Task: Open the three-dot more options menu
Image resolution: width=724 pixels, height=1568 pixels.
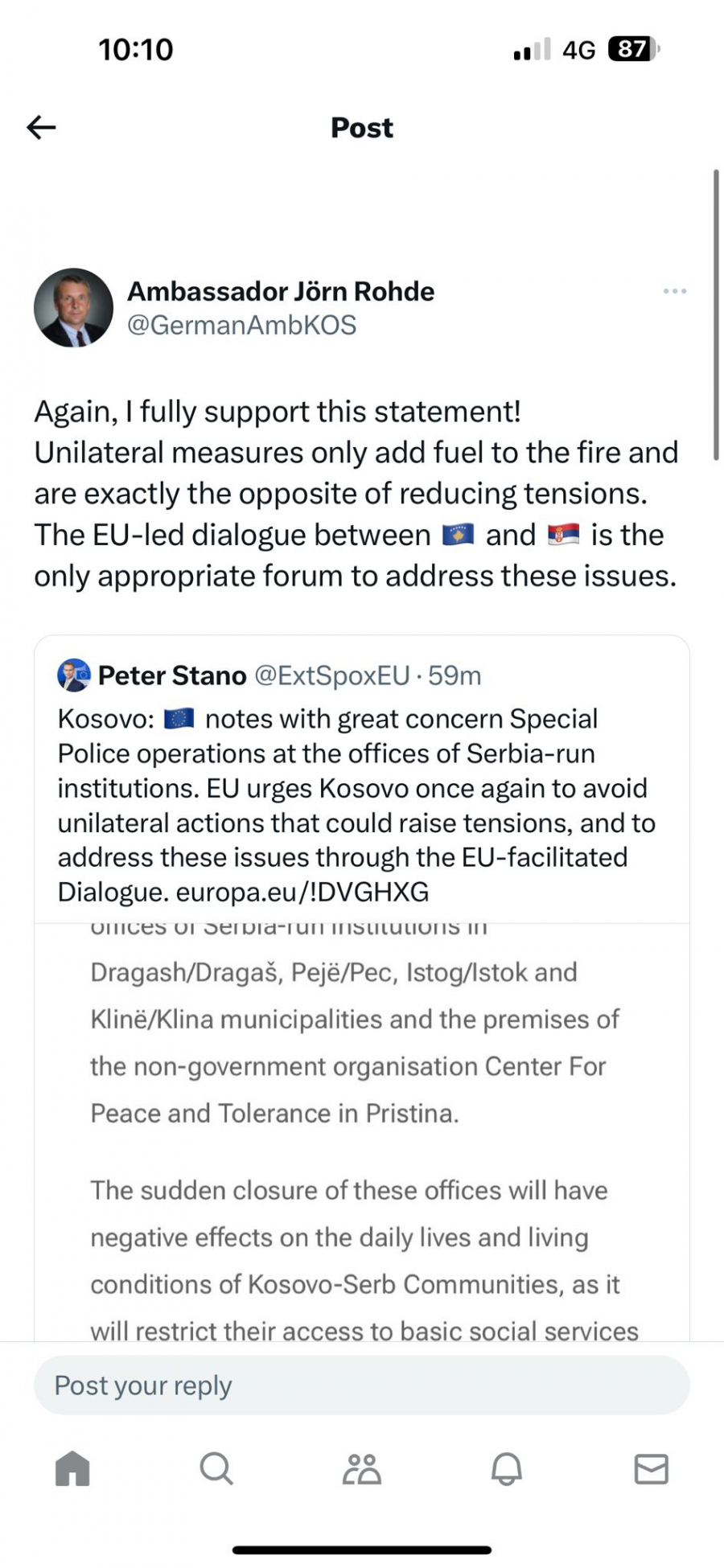Action: [x=674, y=291]
